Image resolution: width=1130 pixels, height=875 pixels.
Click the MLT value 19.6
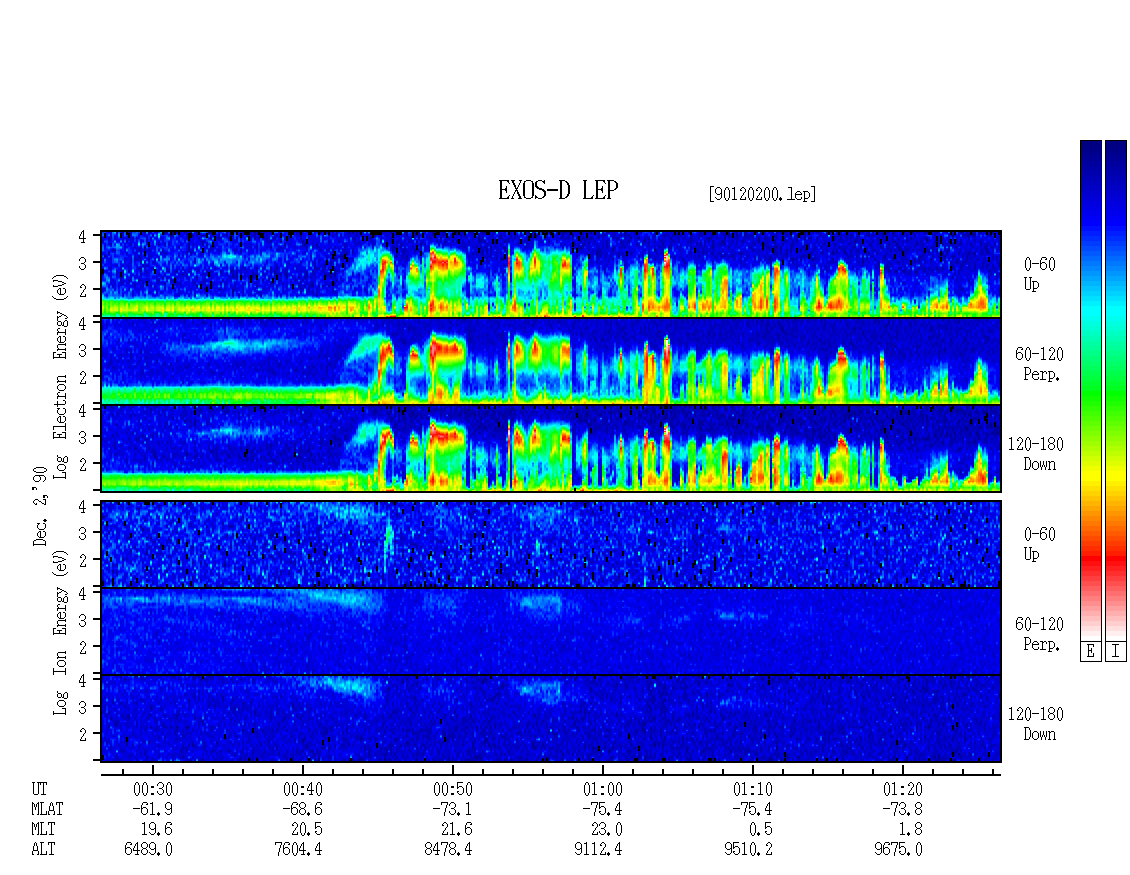point(156,830)
